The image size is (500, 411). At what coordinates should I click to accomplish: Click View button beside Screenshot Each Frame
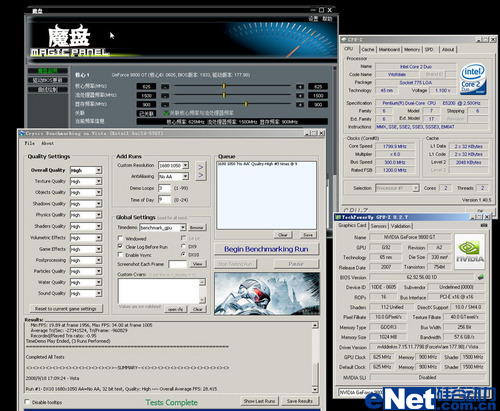click(x=198, y=264)
